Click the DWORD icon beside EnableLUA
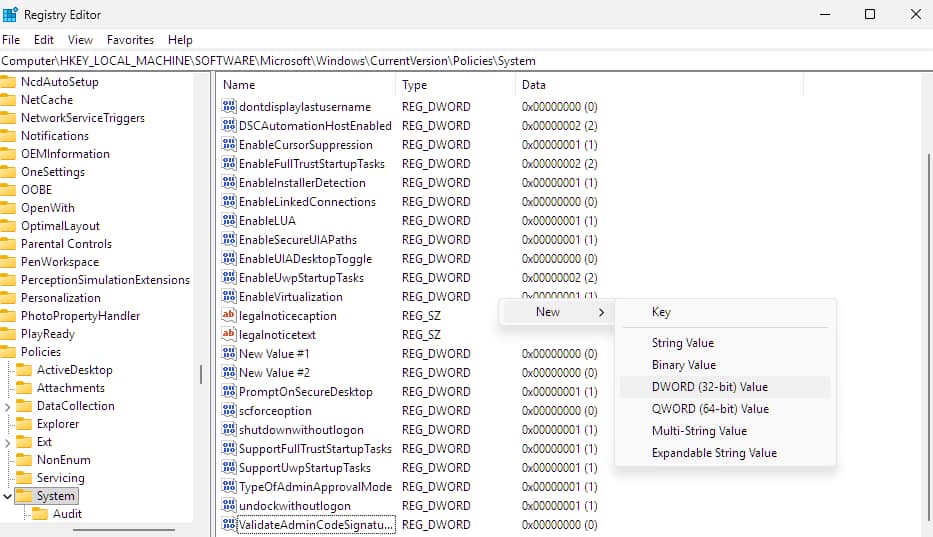The height and width of the screenshot is (537, 933). pos(229,221)
